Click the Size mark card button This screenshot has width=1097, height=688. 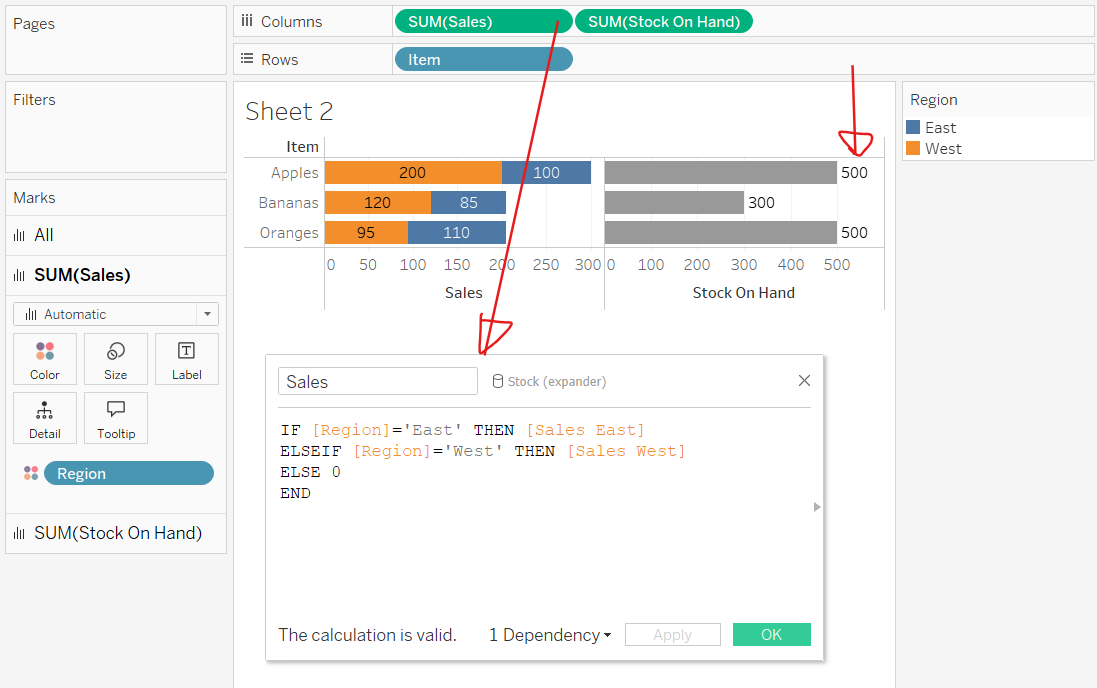point(115,359)
